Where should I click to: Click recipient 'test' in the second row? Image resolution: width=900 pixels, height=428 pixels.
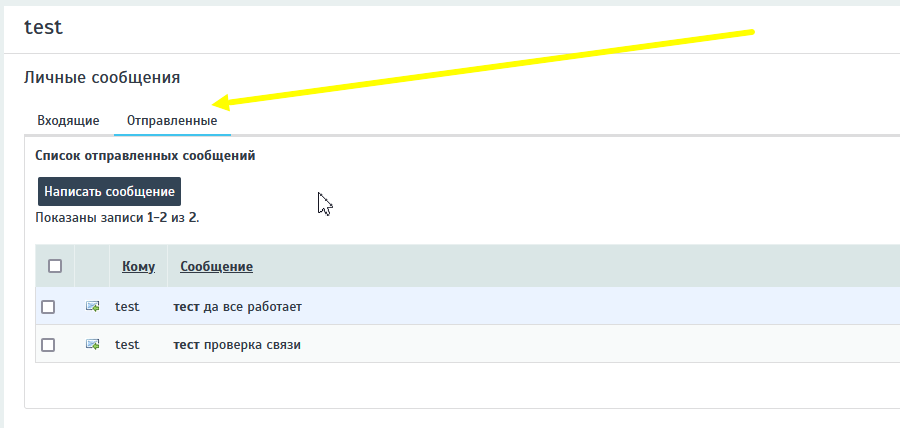coord(127,344)
